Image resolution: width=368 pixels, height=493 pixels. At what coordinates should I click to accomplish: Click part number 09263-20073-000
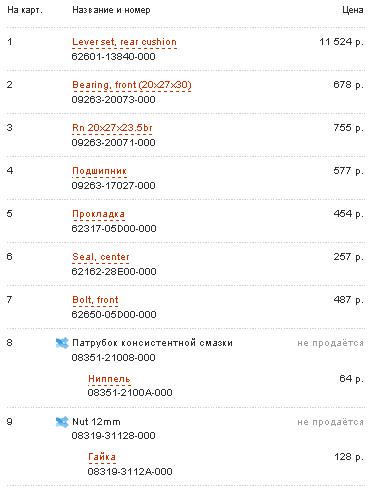click(114, 100)
